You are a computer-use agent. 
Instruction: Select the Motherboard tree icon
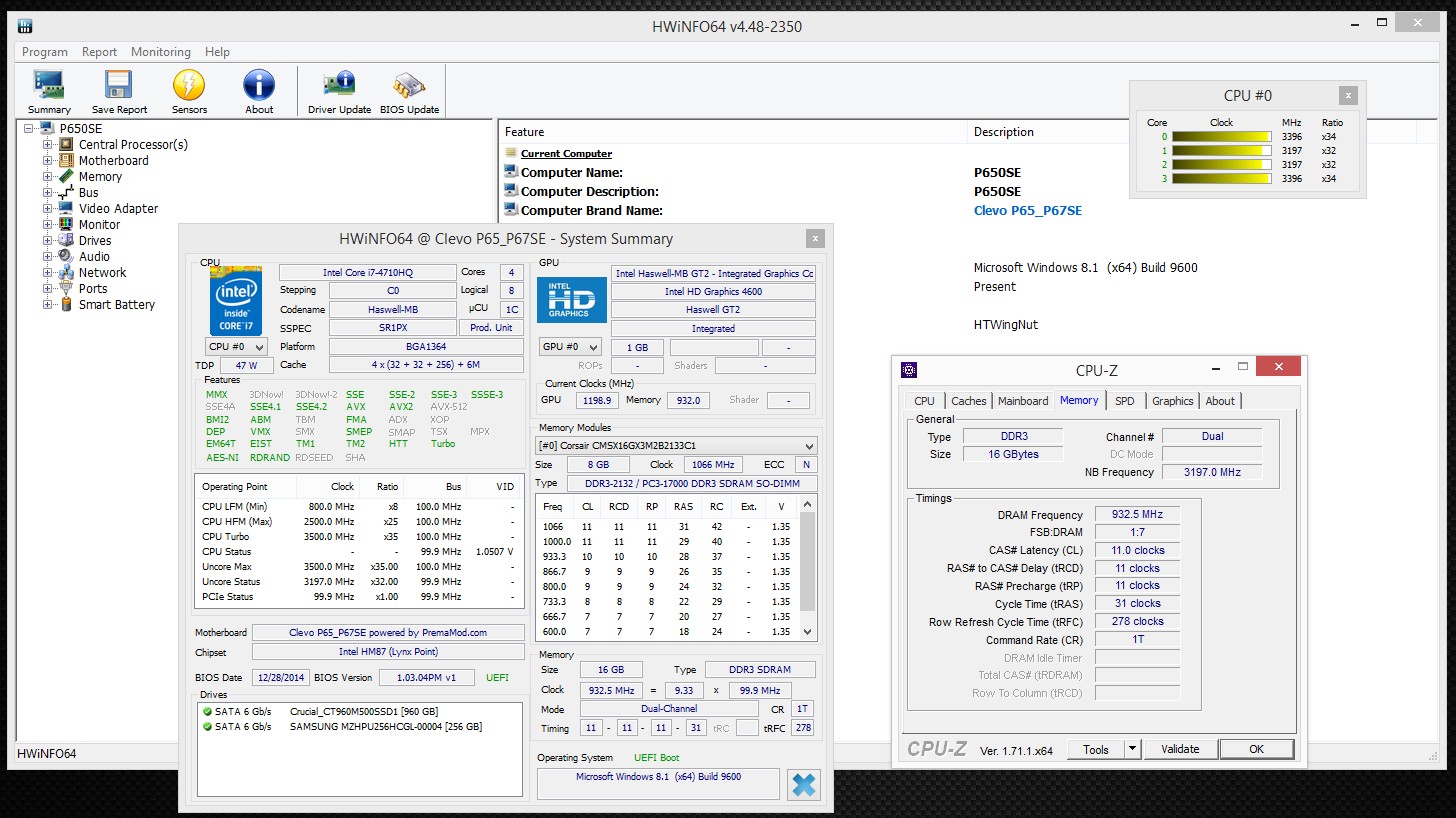(x=67, y=160)
